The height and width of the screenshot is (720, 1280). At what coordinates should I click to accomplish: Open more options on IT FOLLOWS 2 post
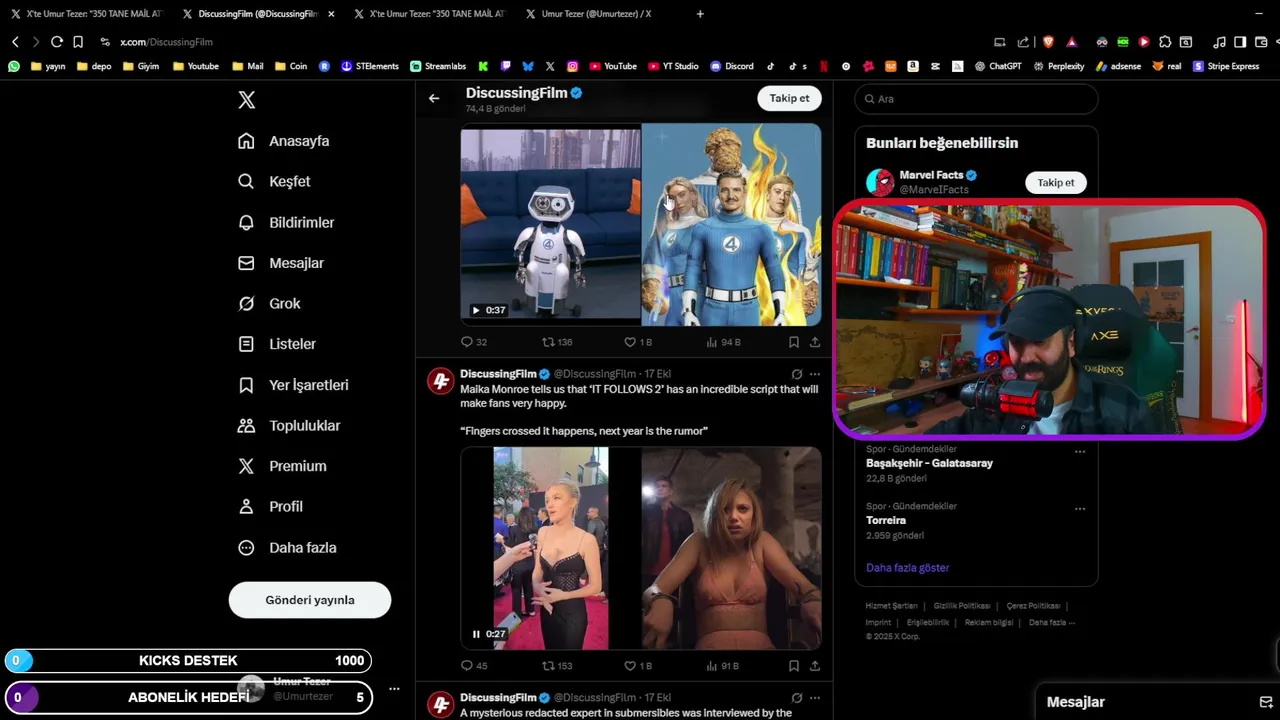pos(815,374)
